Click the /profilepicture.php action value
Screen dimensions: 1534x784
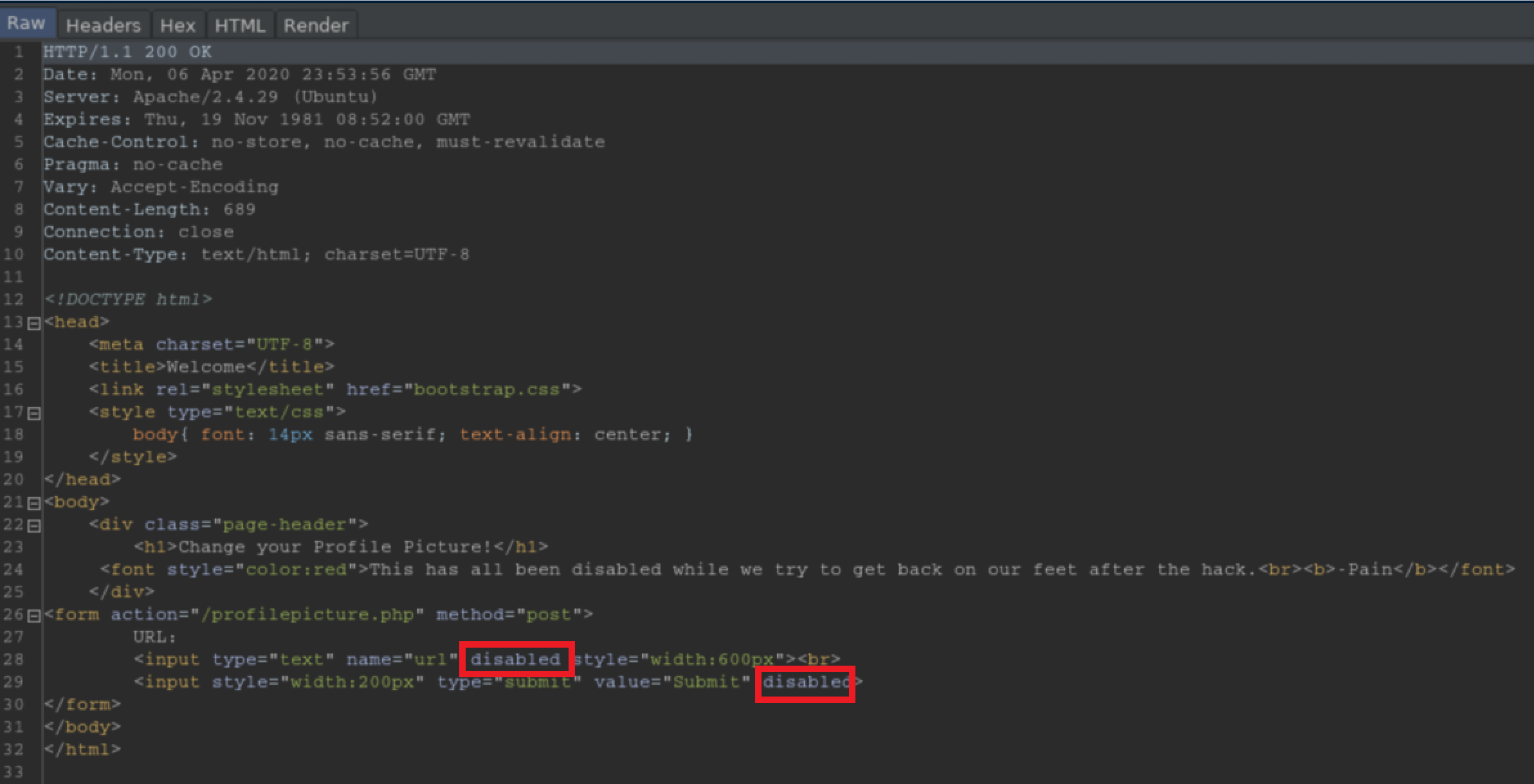coord(307,615)
